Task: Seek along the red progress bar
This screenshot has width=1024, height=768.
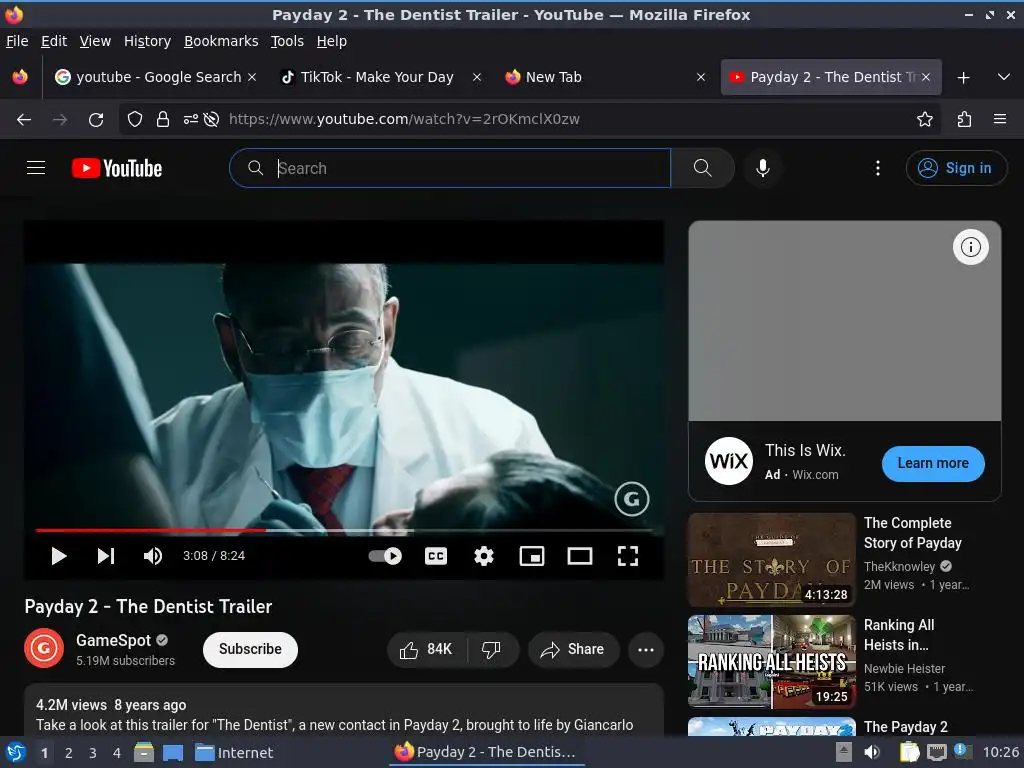Action: [344, 530]
